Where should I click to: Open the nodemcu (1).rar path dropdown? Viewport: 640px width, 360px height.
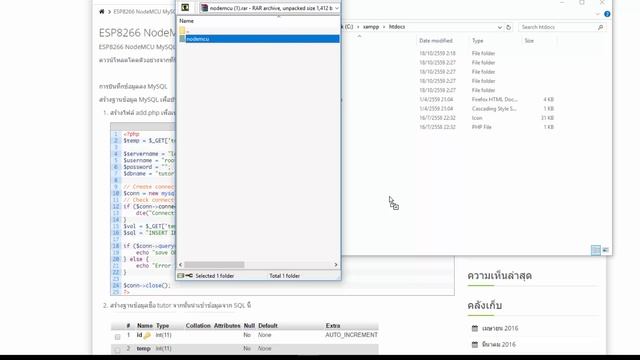pos(336,8)
